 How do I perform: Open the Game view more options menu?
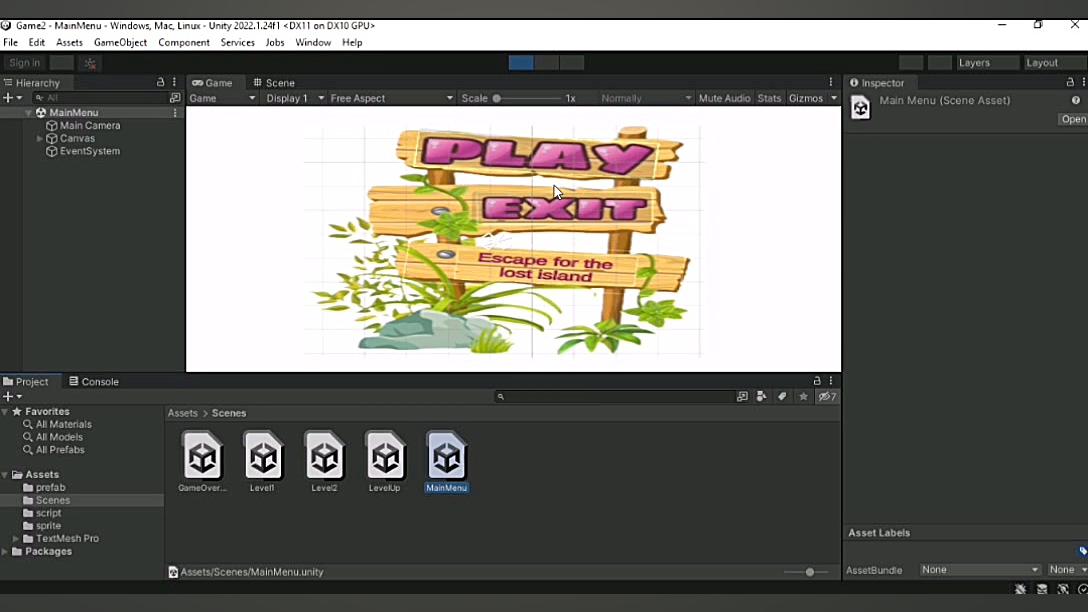(831, 82)
